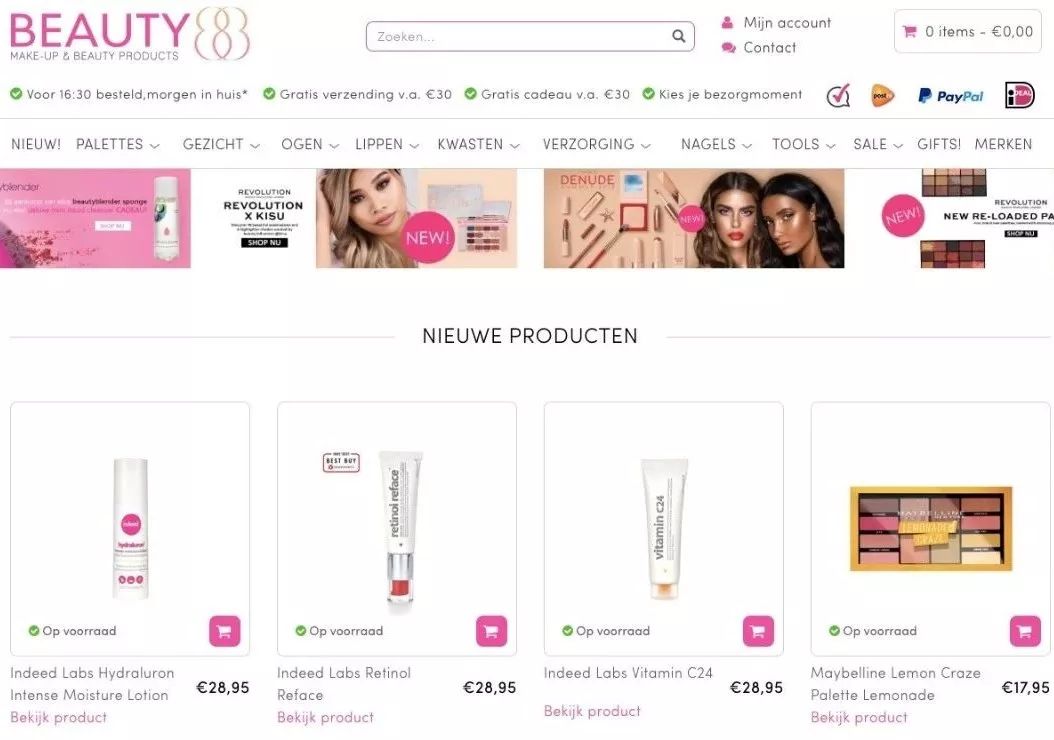Add Retinol Reface to cart
The image size is (1054, 740).
pos(491,631)
